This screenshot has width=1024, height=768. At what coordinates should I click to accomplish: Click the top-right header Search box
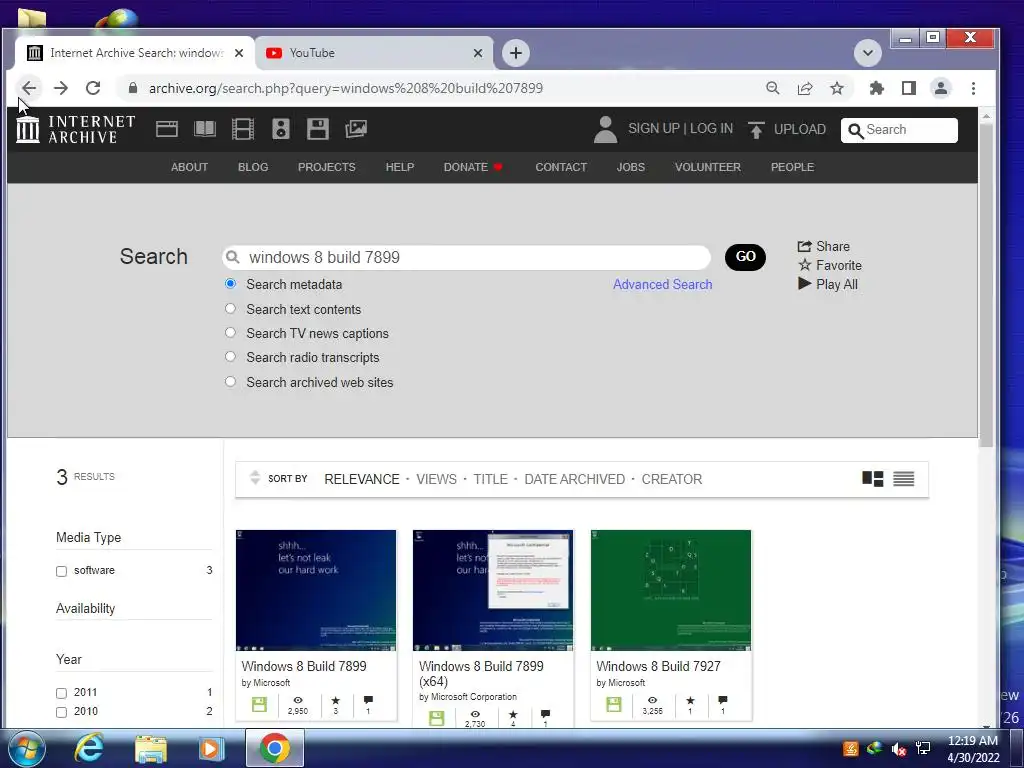click(x=899, y=130)
